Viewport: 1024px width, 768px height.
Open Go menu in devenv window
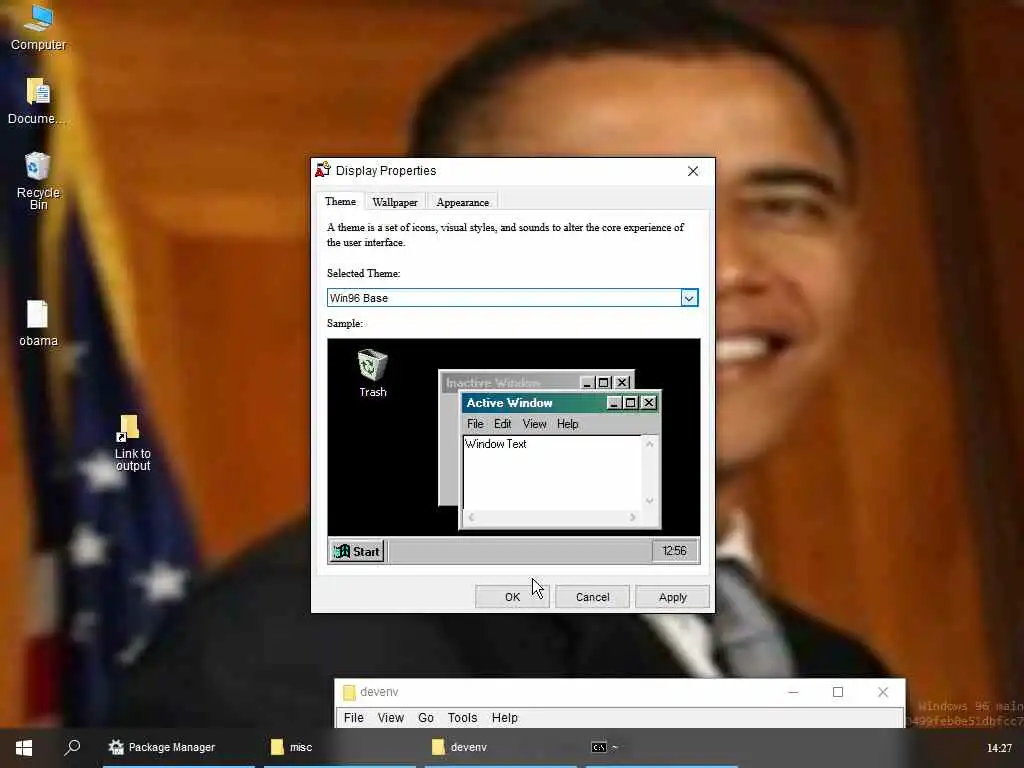point(426,718)
